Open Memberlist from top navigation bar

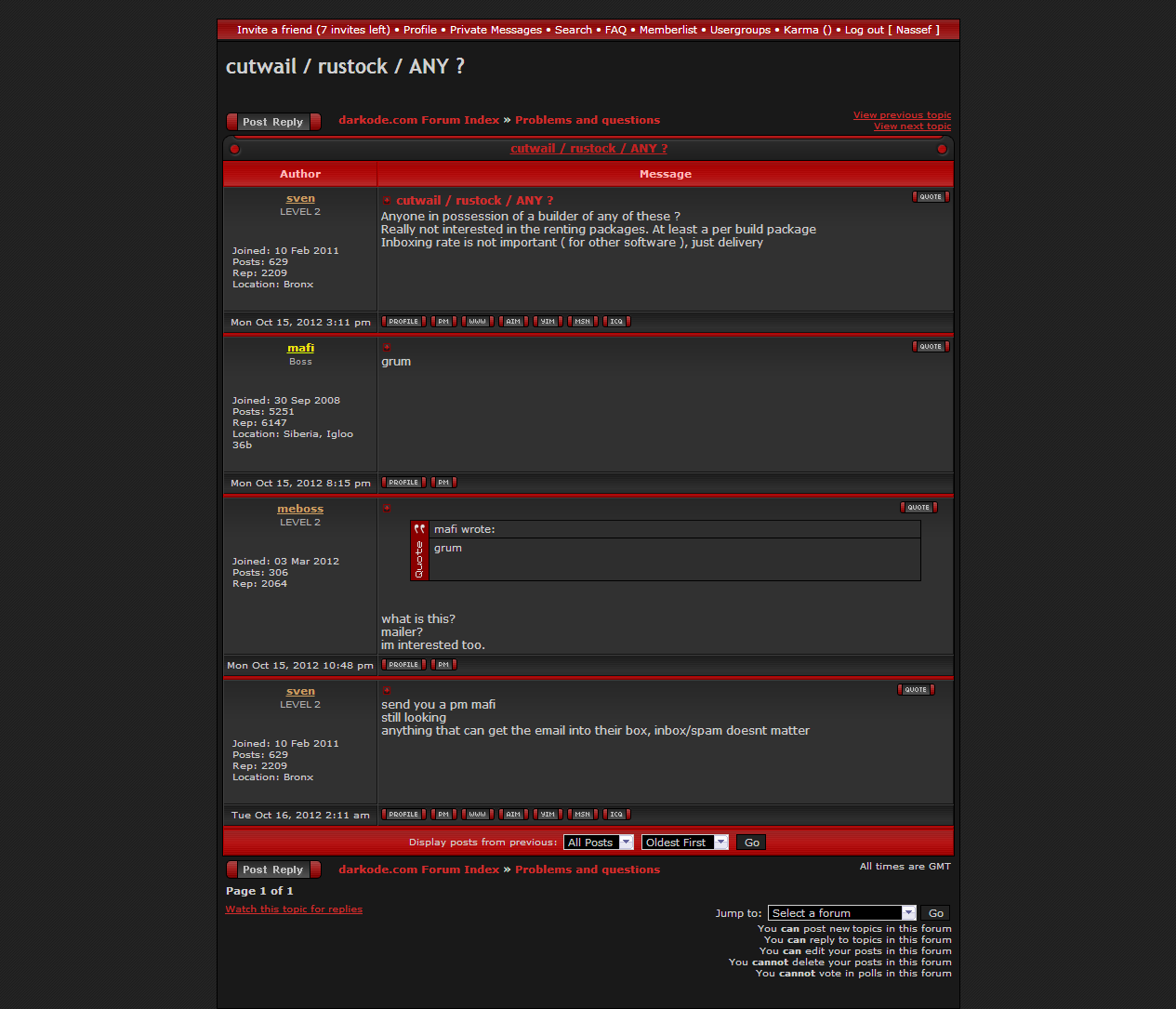667,30
